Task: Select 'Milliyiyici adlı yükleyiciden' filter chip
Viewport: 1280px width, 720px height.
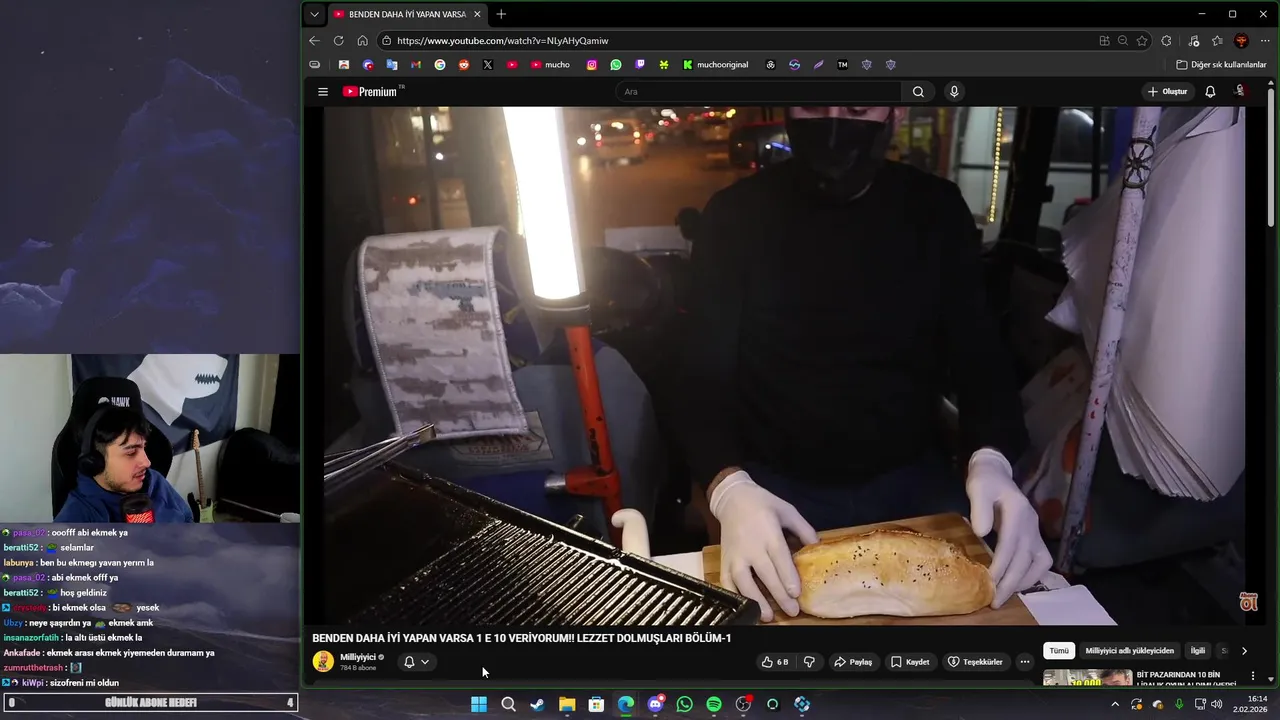Action: coord(1130,651)
